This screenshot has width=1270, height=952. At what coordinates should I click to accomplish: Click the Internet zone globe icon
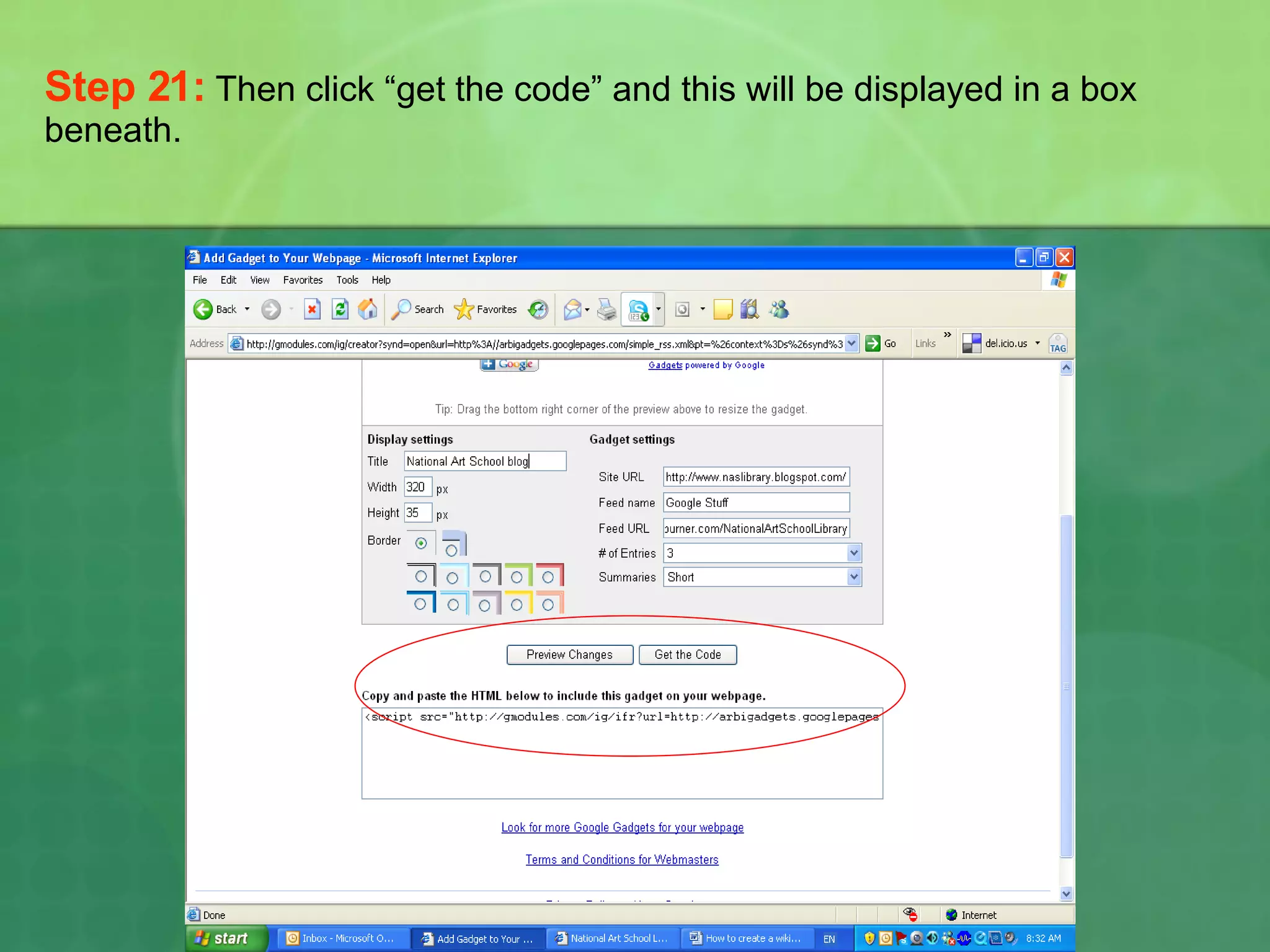click(x=951, y=915)
